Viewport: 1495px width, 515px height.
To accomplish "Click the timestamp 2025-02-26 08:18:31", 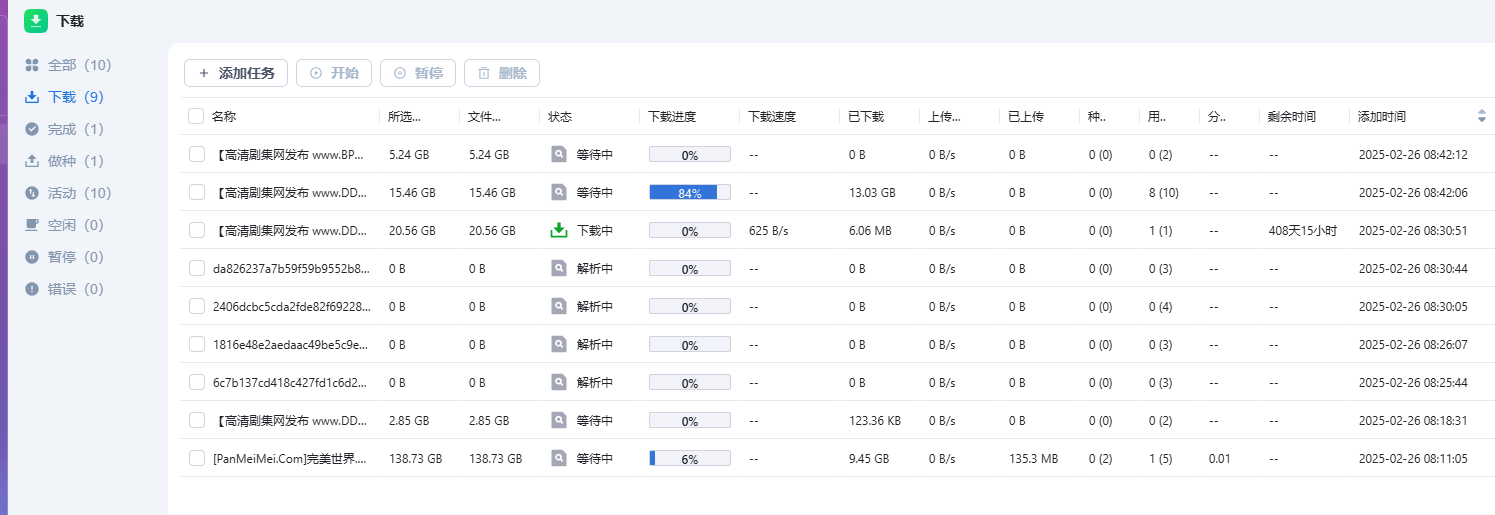I will coord(1413,420).
